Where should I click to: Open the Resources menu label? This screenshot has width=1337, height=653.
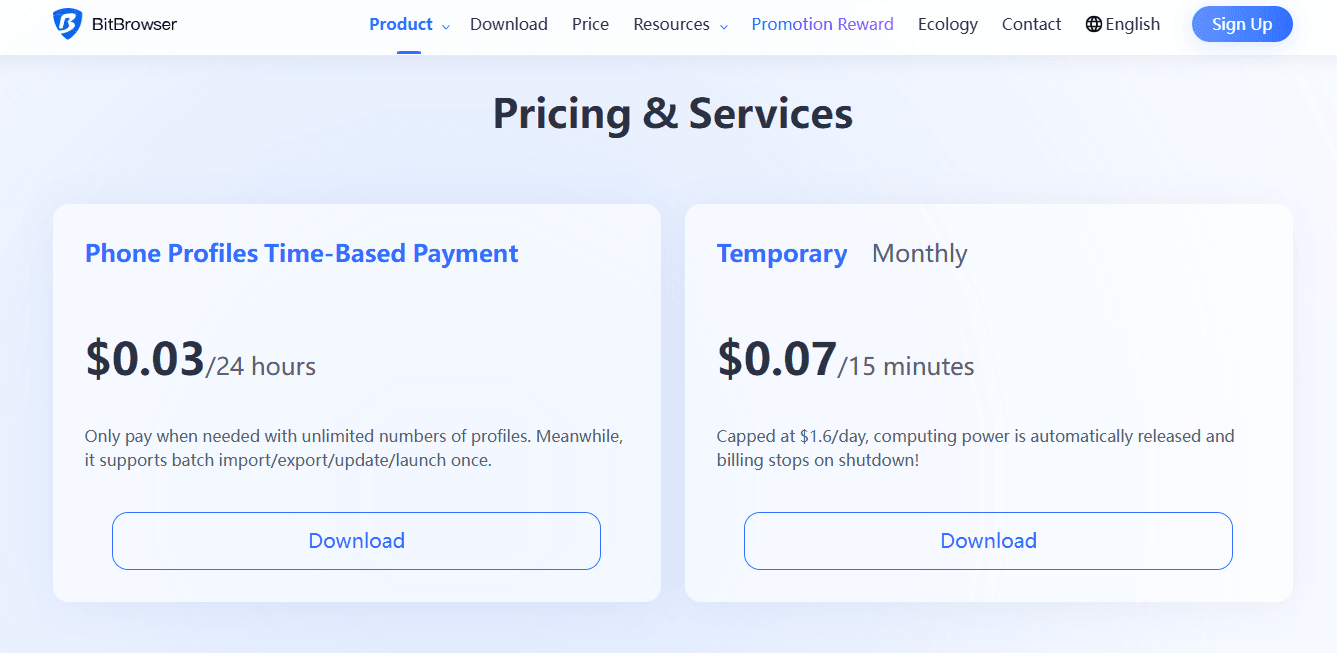(x=671, y=24)
